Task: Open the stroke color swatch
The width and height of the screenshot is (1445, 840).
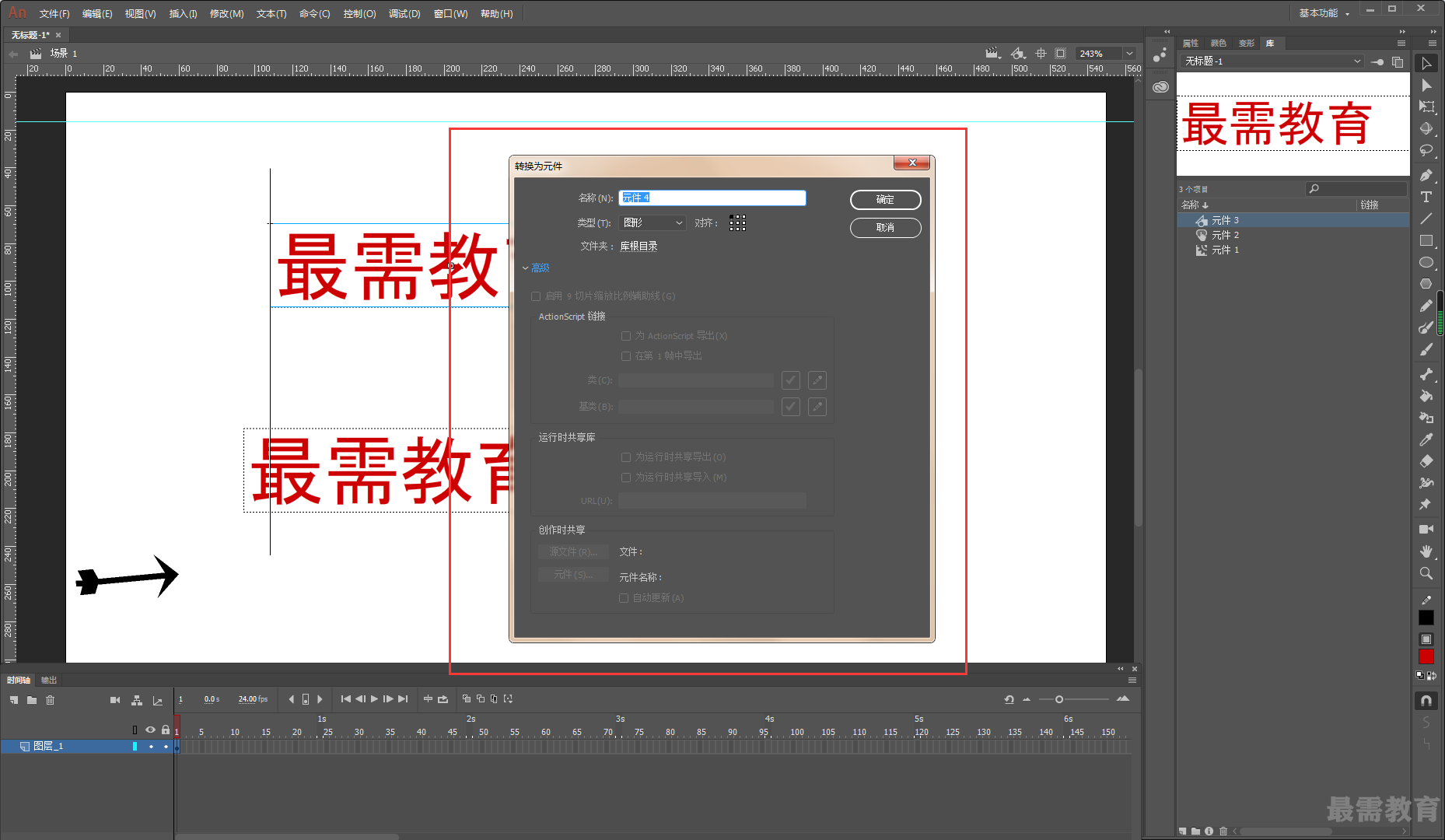Action: click(x=1426, y=618)
